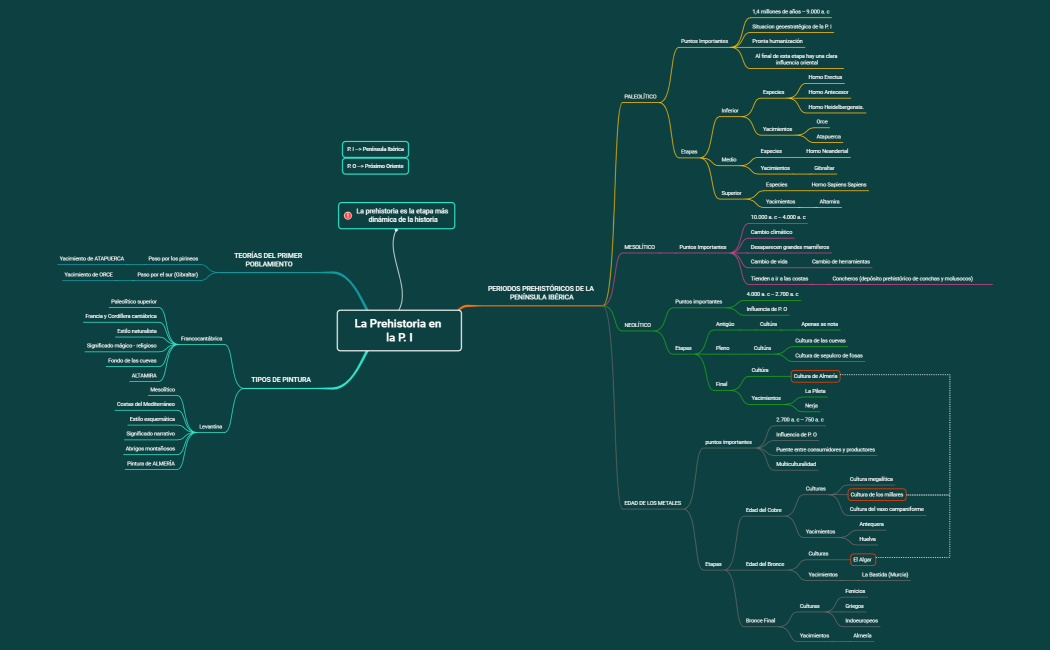Select the 'Cultura de los millares' boxed node

[876, 494]
